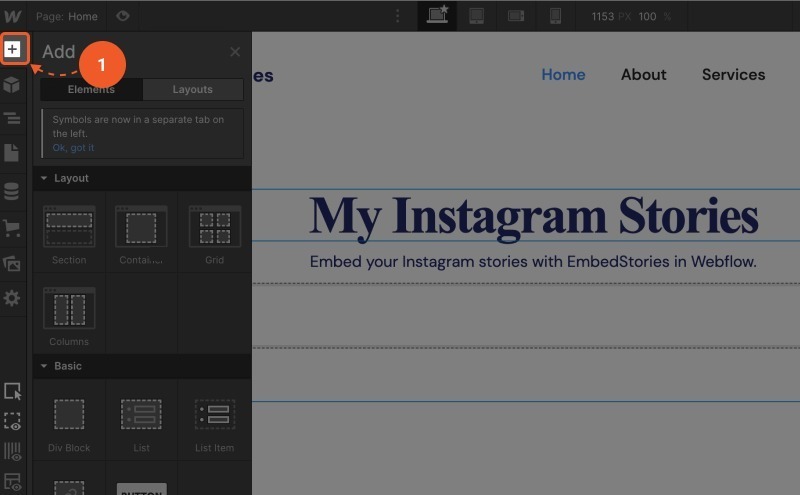Viewport: 800px width, 495px height.
Task: Collapse the Layout section
Action: [142, 178]
